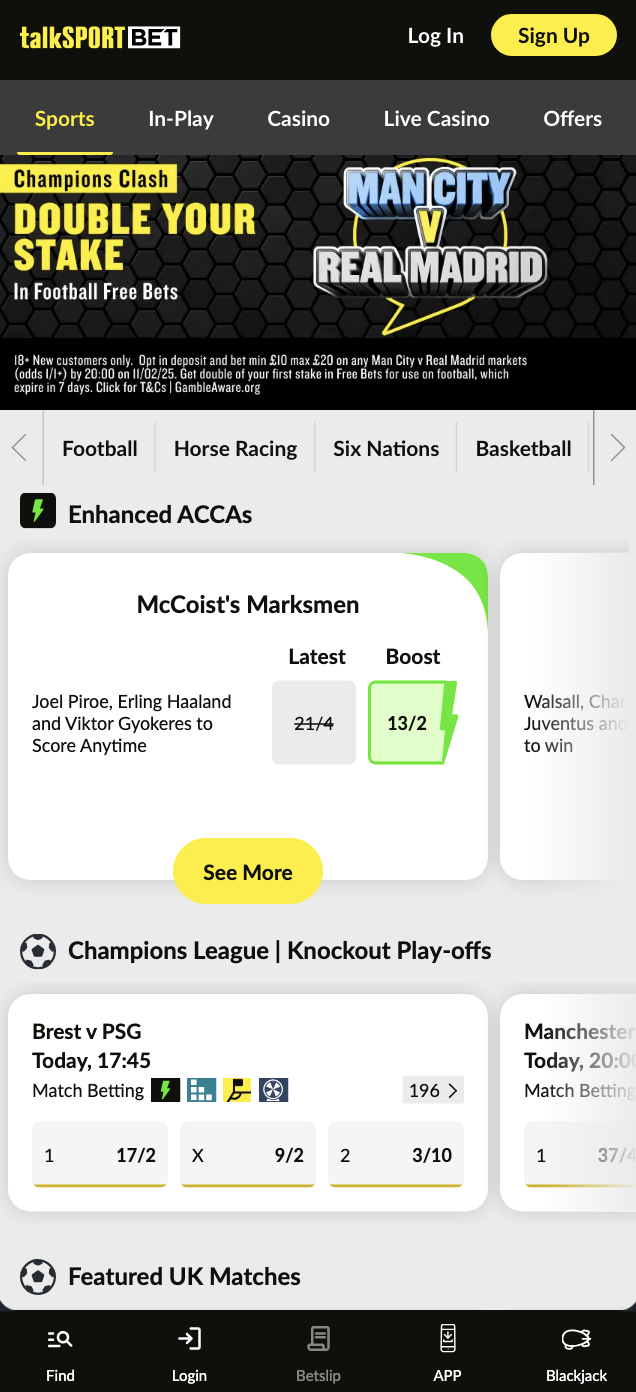This screenshot has height=1392, width=636.
Task: Click See More on McCoist's Marksmen
Action: 247,871
